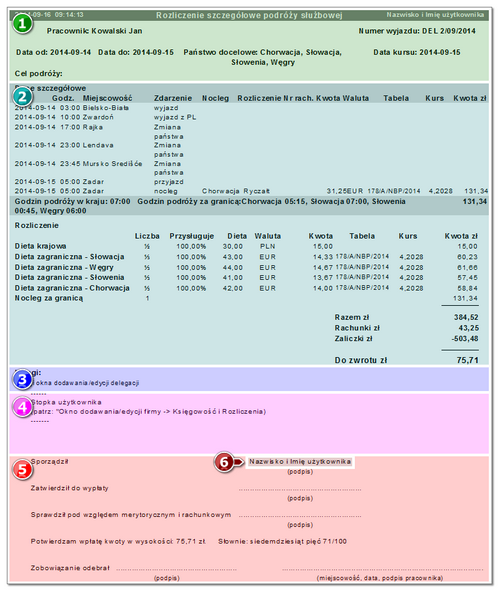Screen dimensions: 499x591
Task: Select the 'Pracownik: Kowalski Jan' text
Action: (94, 31)
